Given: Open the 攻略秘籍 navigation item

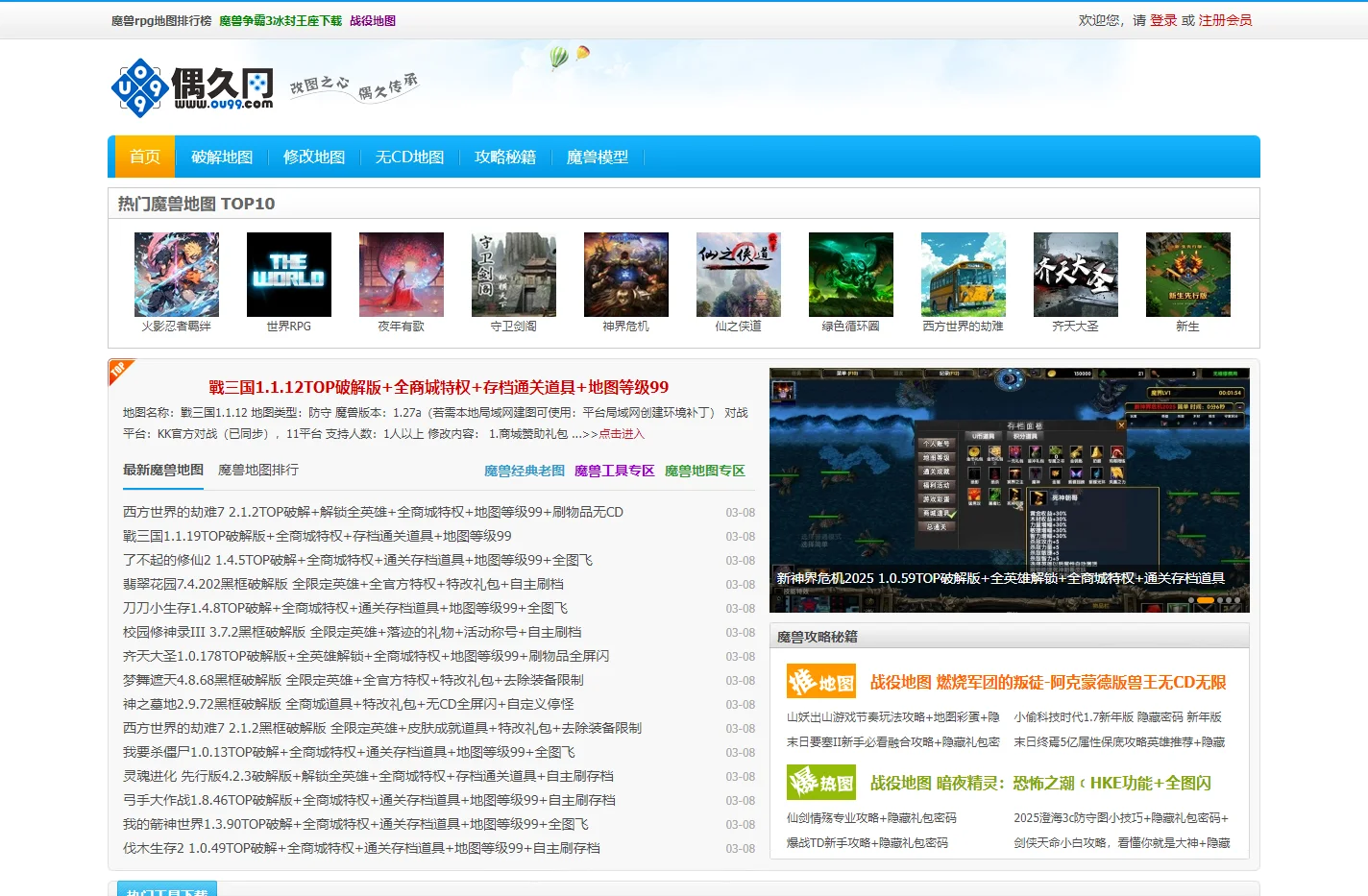Looking at the screenshot, I should click(x=505, y=157).
